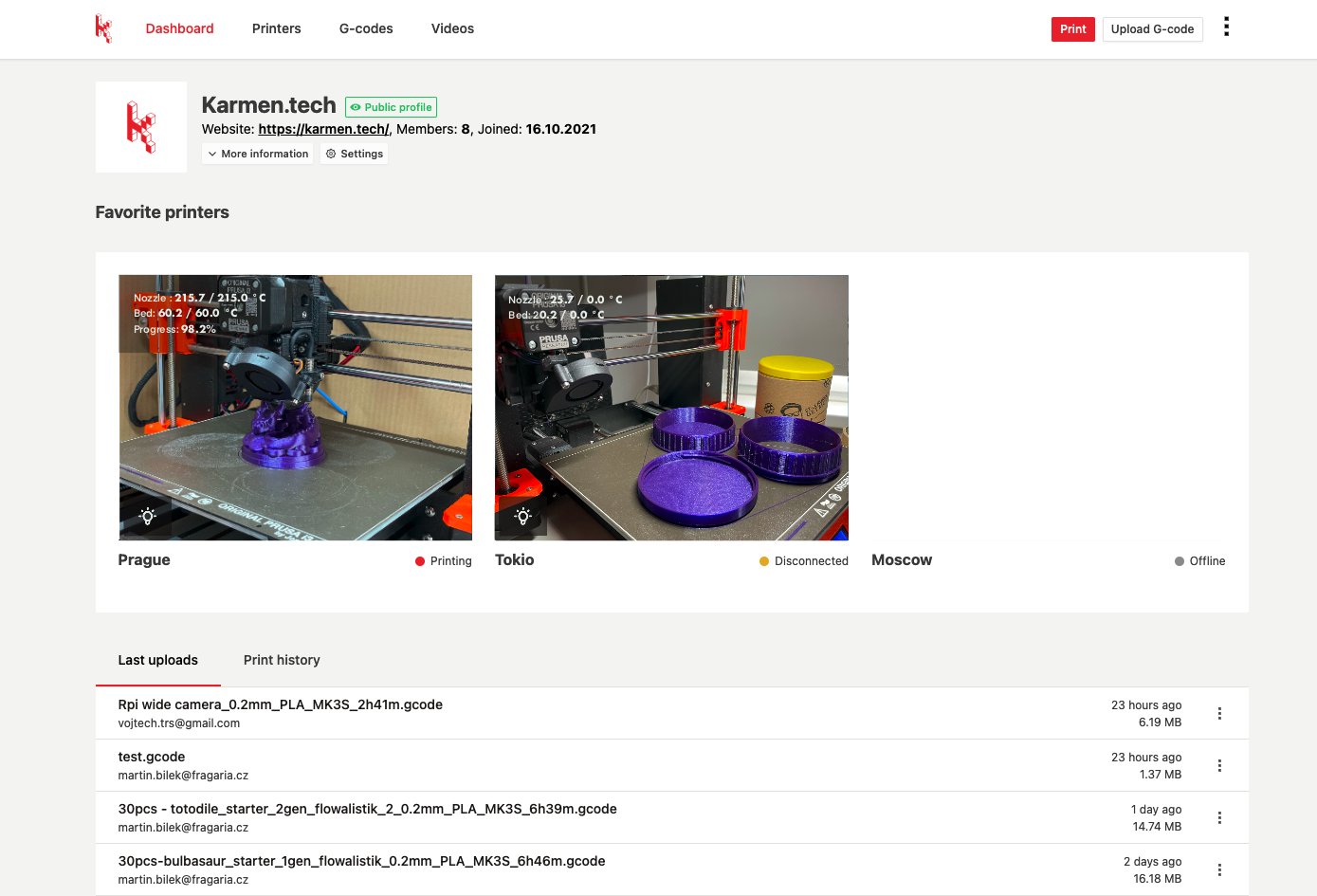The width and height of the screenshot is (1317, 896).
Task: Switch to the Last uploads tab
Action: tap(158, 660)
